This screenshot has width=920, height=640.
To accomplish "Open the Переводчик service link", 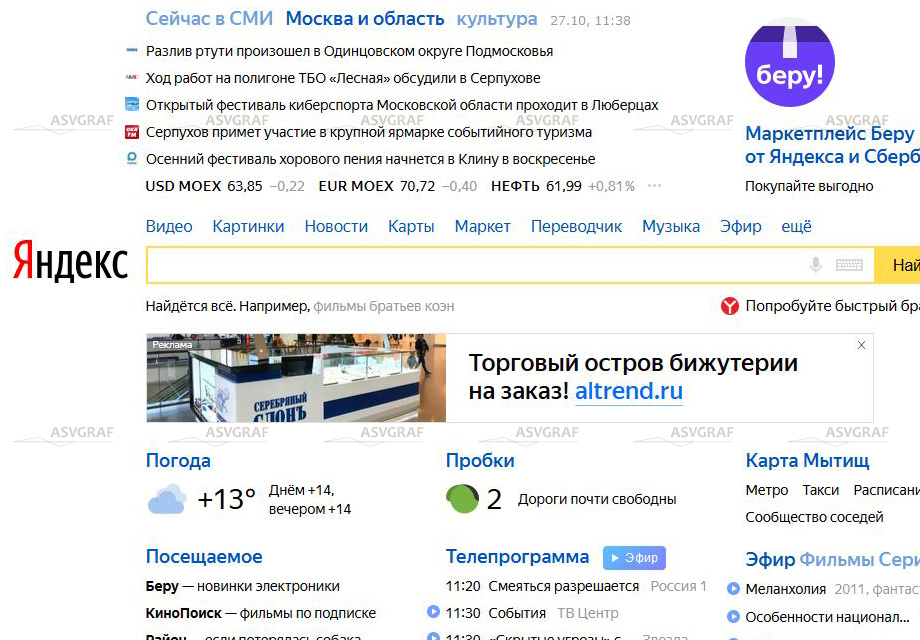I will pyautogui.click(x=576, y=226).
